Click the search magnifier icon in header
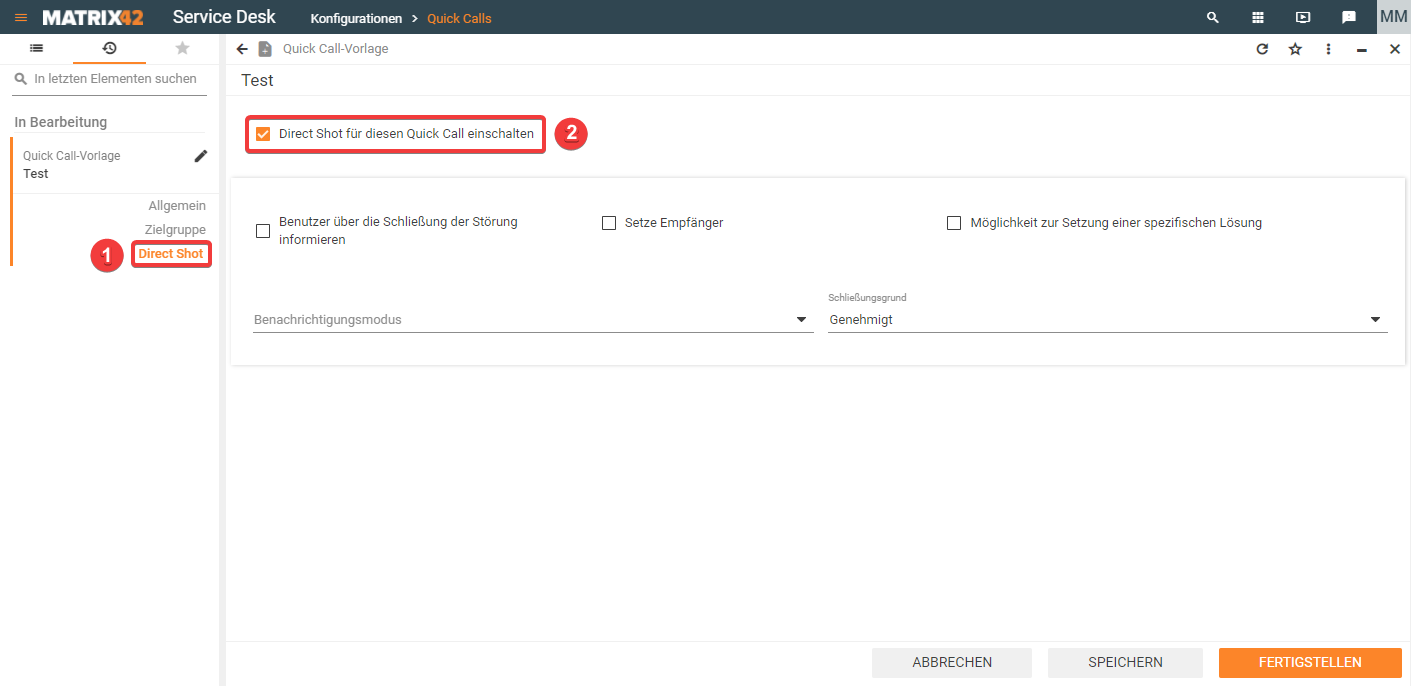This screenshot has width=1411, height=686. [1213, 18]
